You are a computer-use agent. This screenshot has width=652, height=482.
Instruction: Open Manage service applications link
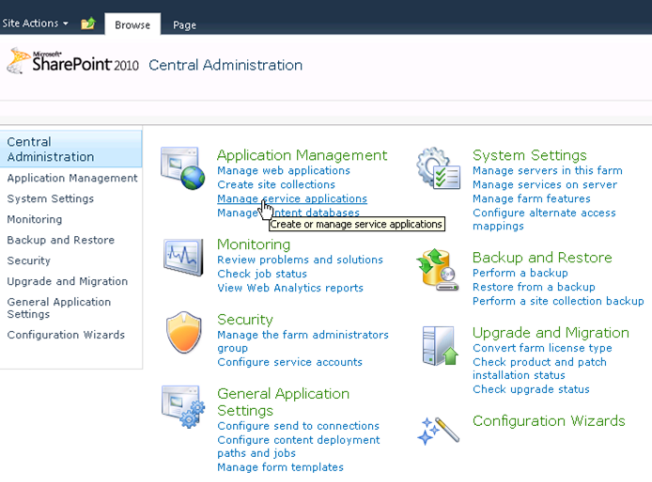pos(292,199)
